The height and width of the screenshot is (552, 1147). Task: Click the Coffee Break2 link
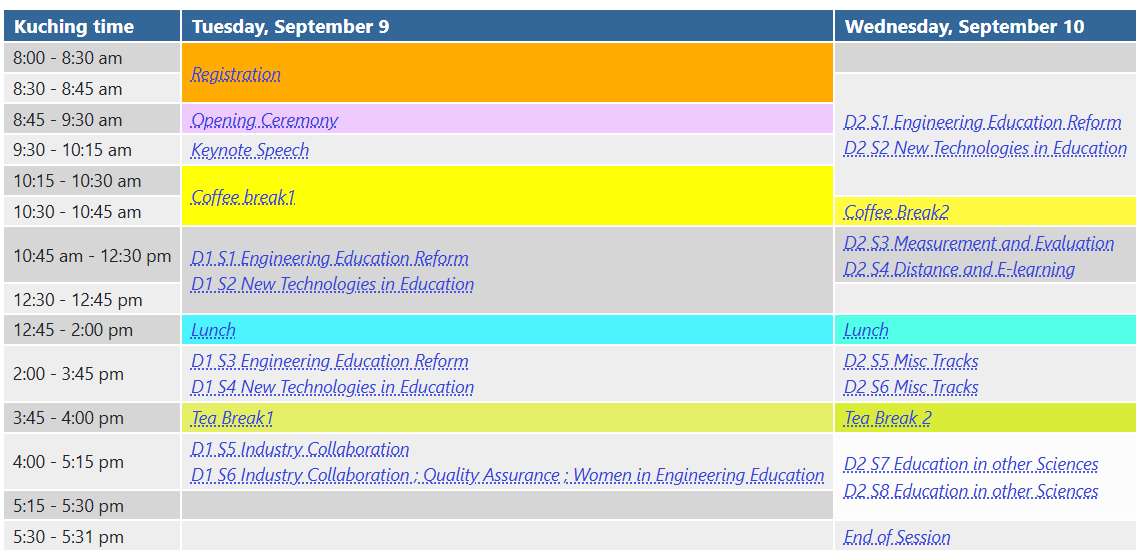(896, 212)
